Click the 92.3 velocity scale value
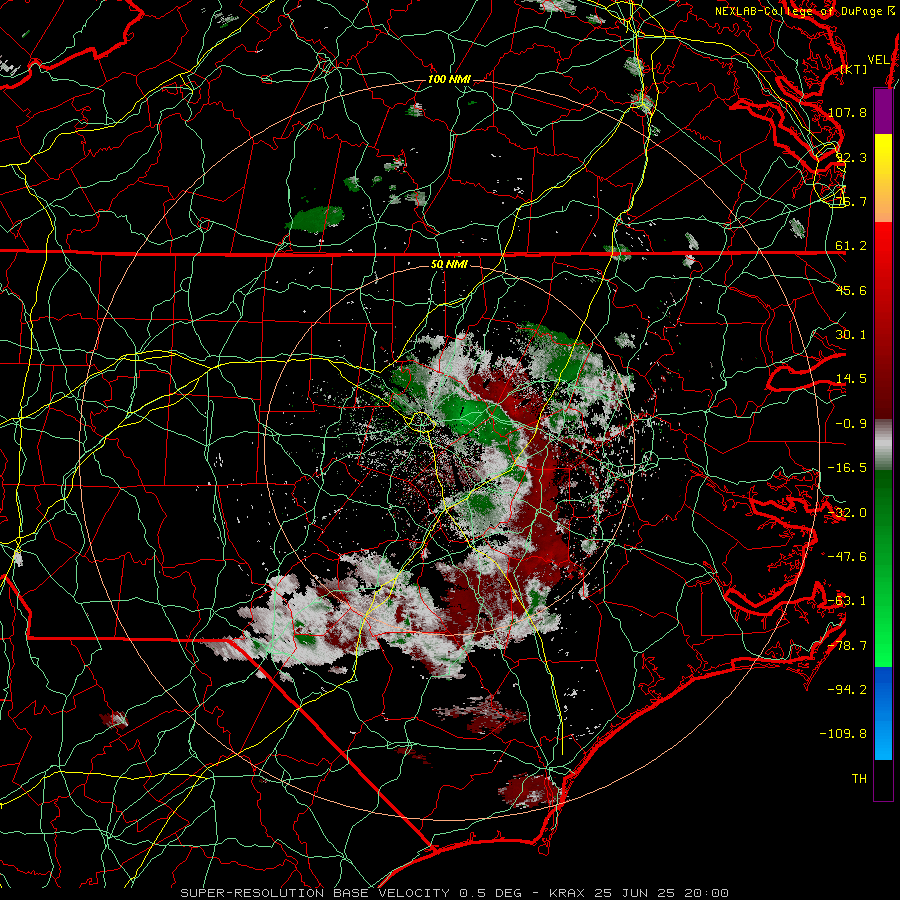900x900 pixels. click(851, 157)
